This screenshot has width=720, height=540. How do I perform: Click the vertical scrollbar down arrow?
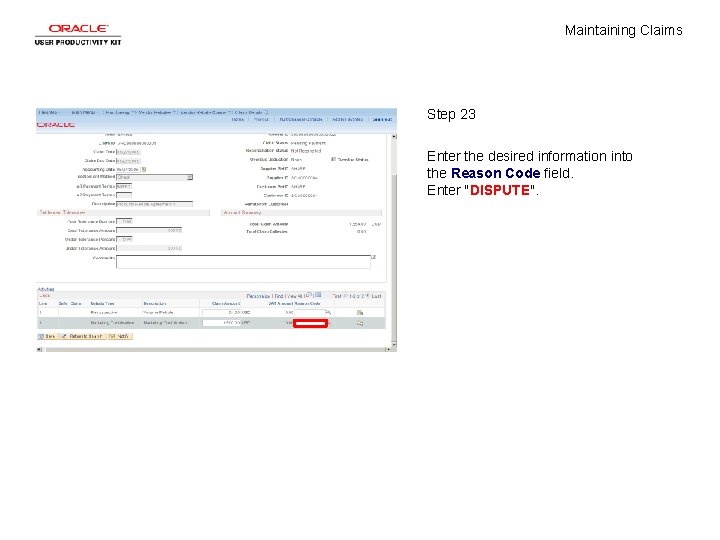tap(394, 344)
